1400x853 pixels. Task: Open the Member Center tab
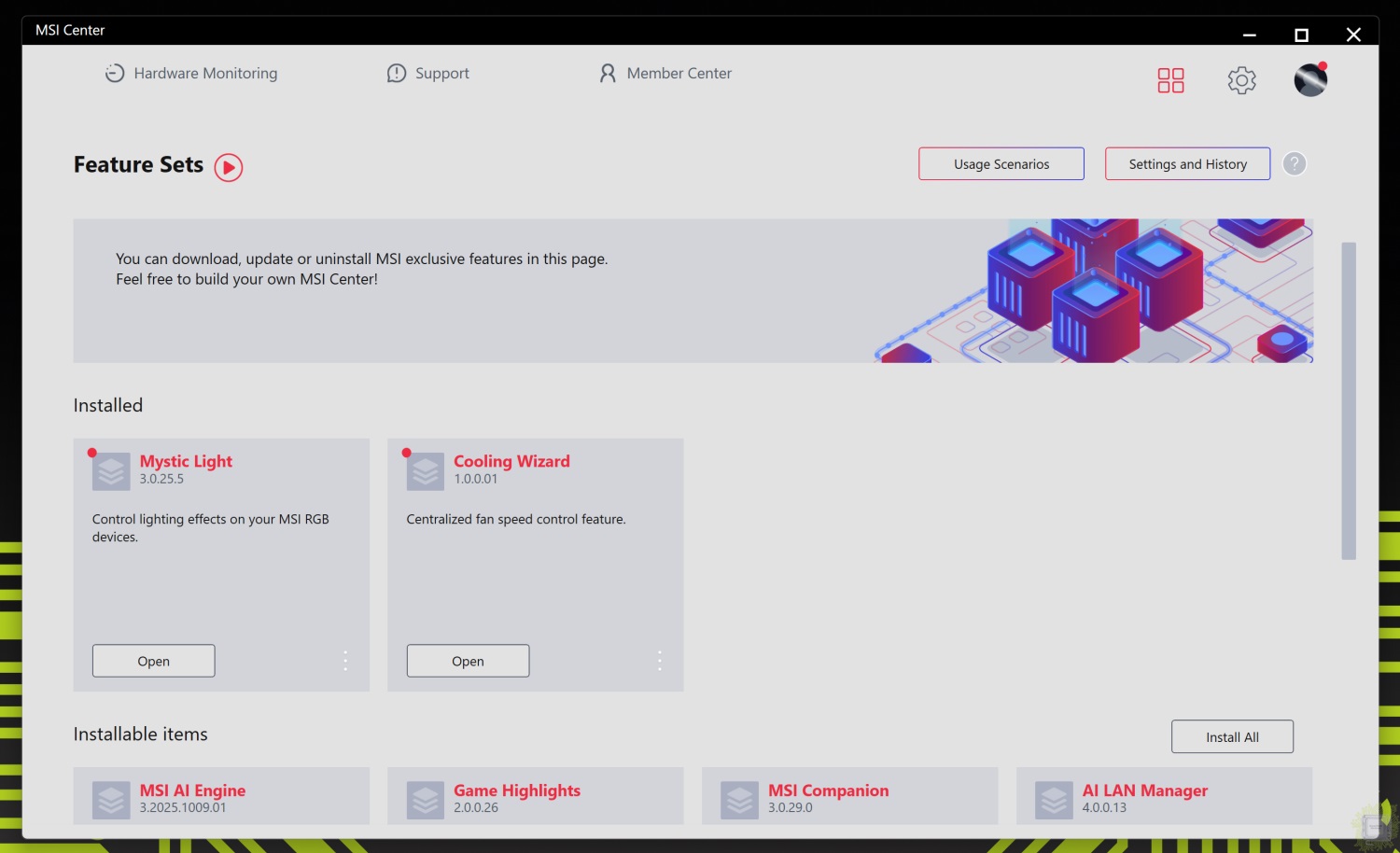click(665, 74)
